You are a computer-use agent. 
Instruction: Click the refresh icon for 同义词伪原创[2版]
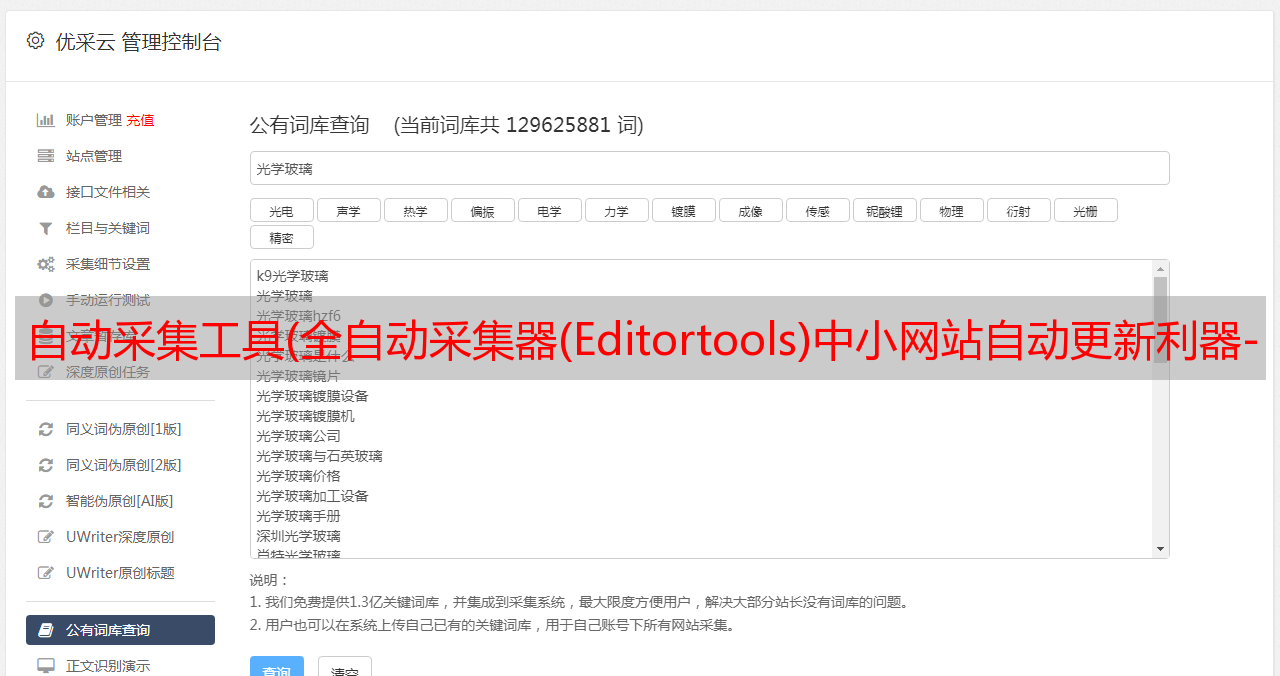[45, 465]
